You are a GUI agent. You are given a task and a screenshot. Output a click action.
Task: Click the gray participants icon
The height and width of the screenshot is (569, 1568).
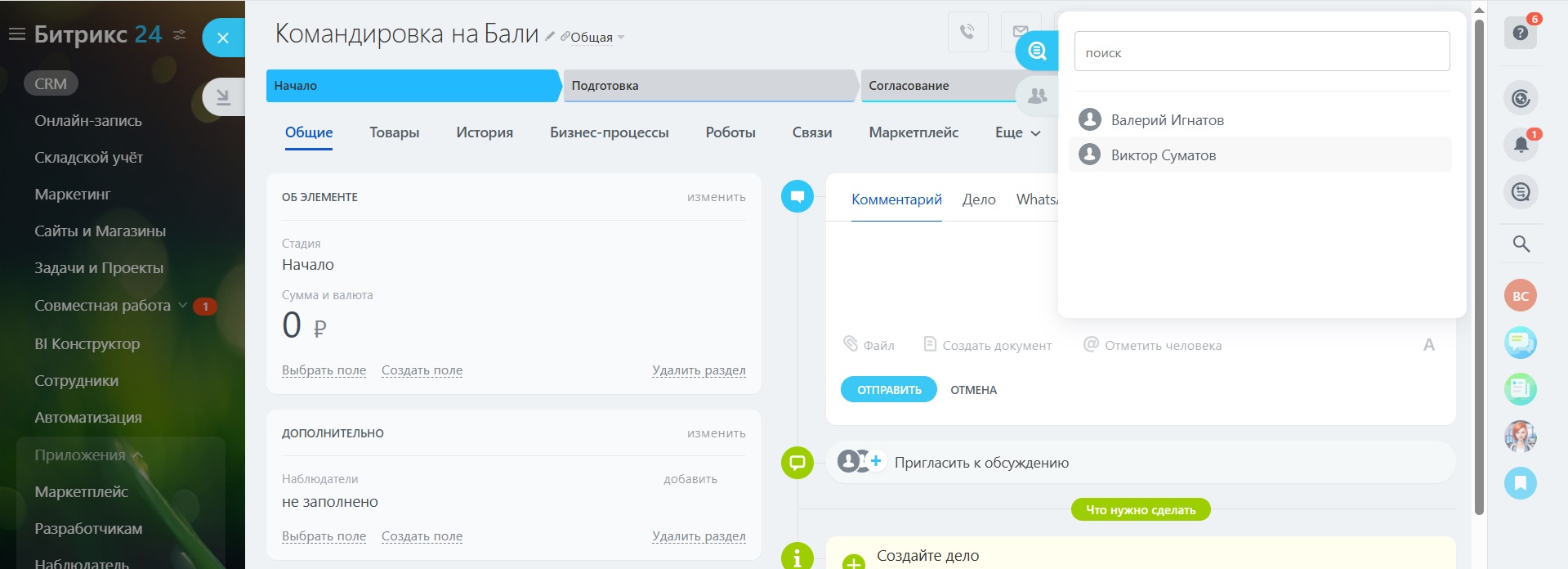point(1037,96)
